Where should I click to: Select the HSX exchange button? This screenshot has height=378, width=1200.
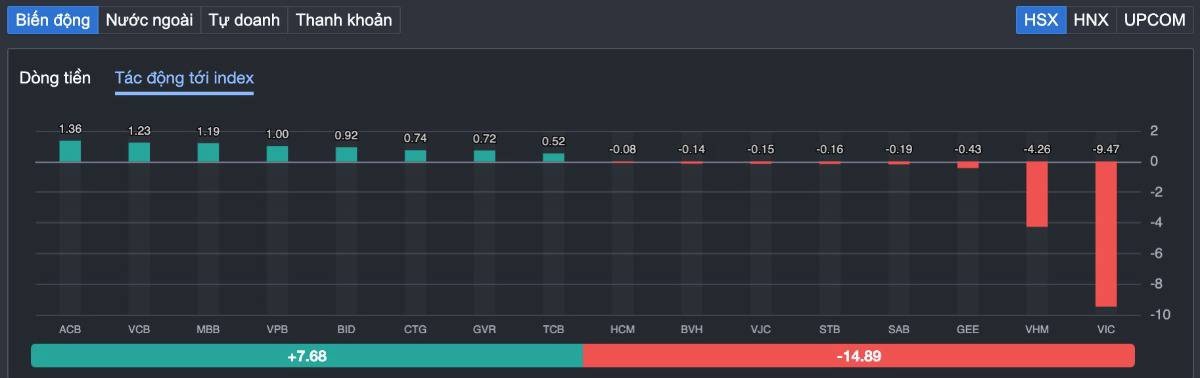[x=1041, y=20]
